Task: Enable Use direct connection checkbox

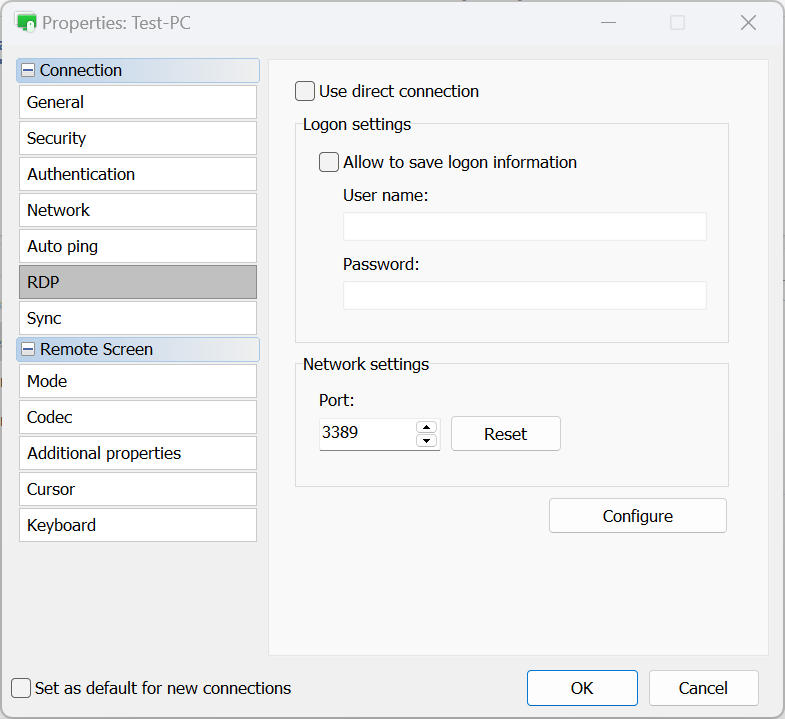Action: (305, 92)
